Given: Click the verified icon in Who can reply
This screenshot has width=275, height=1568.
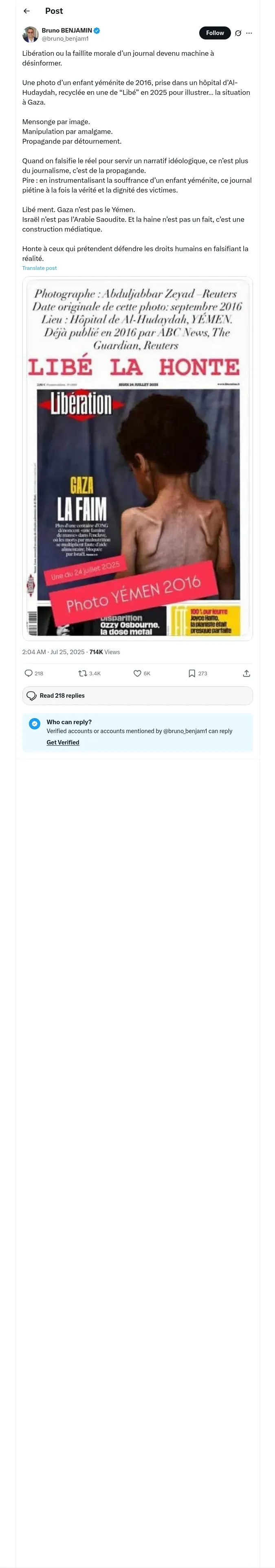Looking at the screenshot, I should coord(35,723).
